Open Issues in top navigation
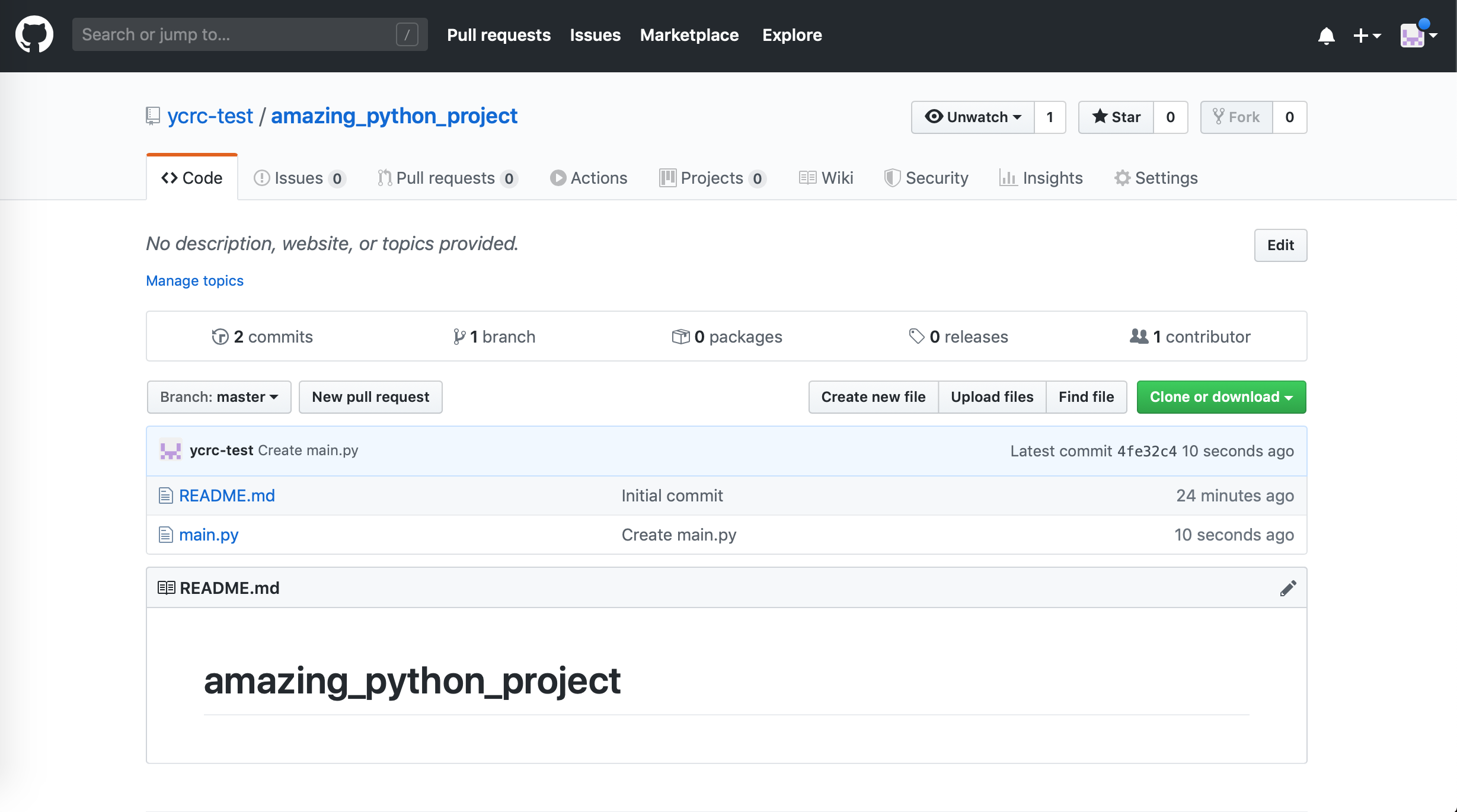Viewport: 1457px width, 812px height. pyautogui.click(x=595, y=35)
